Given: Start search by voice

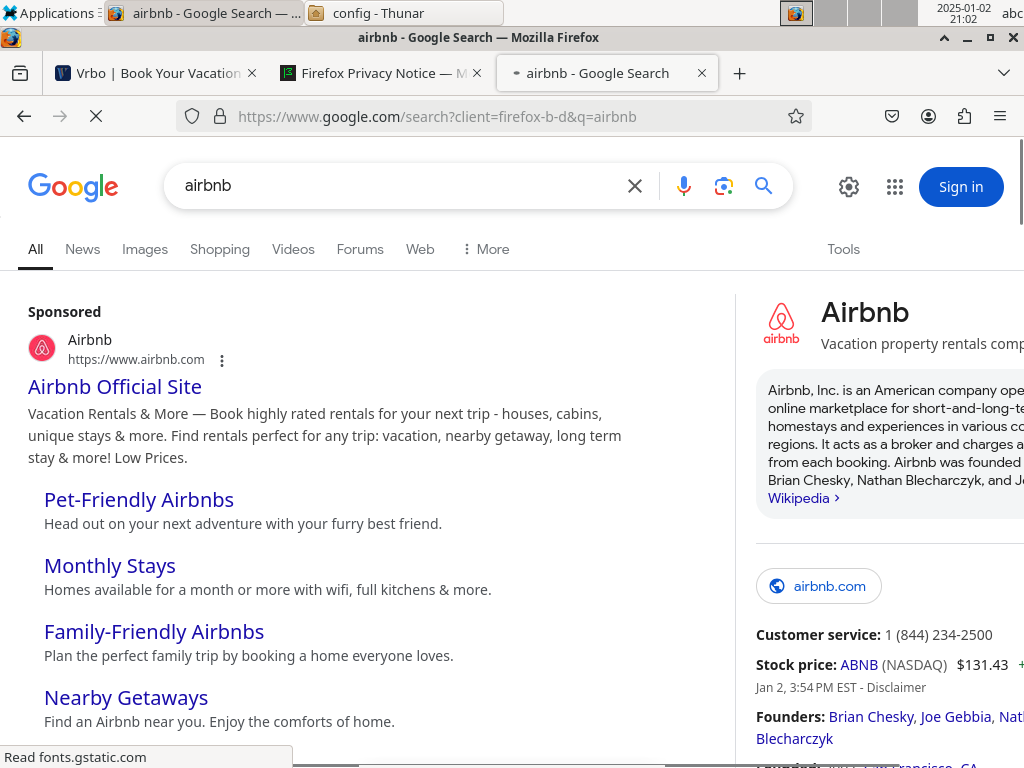Looking at the screenshot, I should [x=684, y=186].
